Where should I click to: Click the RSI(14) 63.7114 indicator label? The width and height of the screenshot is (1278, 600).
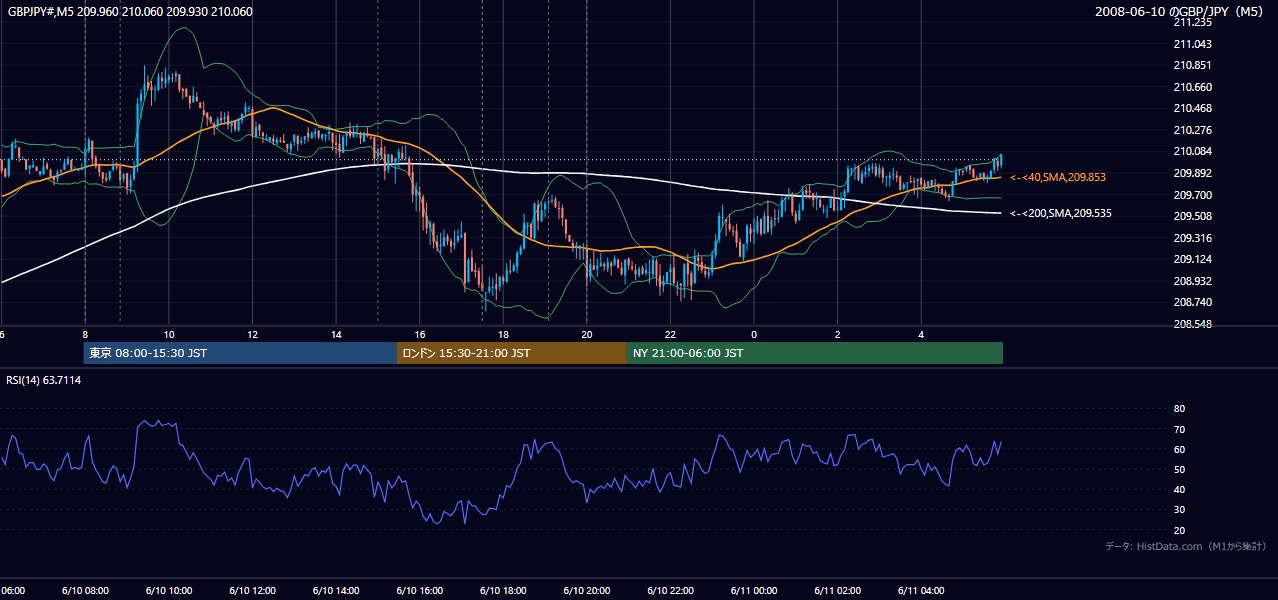click(x=44, y=380)
